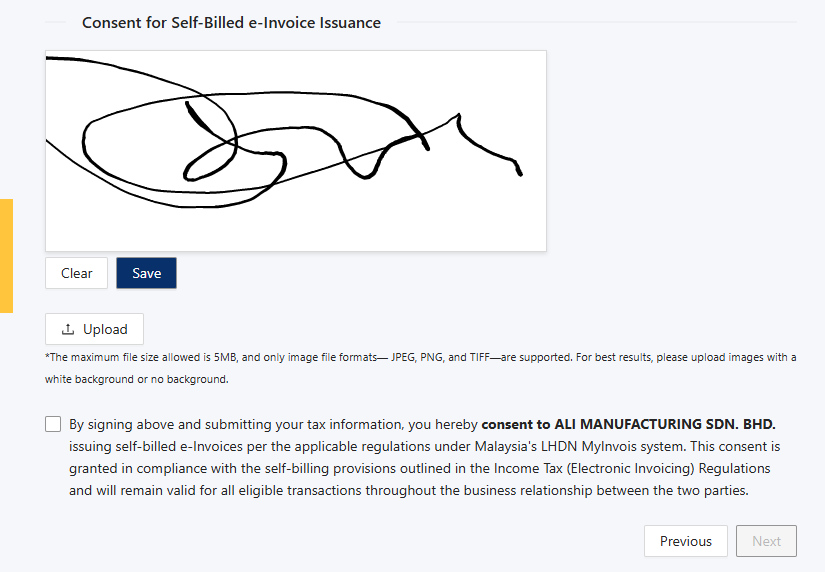Tick the self-billed e-Invoice consent checkbox

[53, 424]
